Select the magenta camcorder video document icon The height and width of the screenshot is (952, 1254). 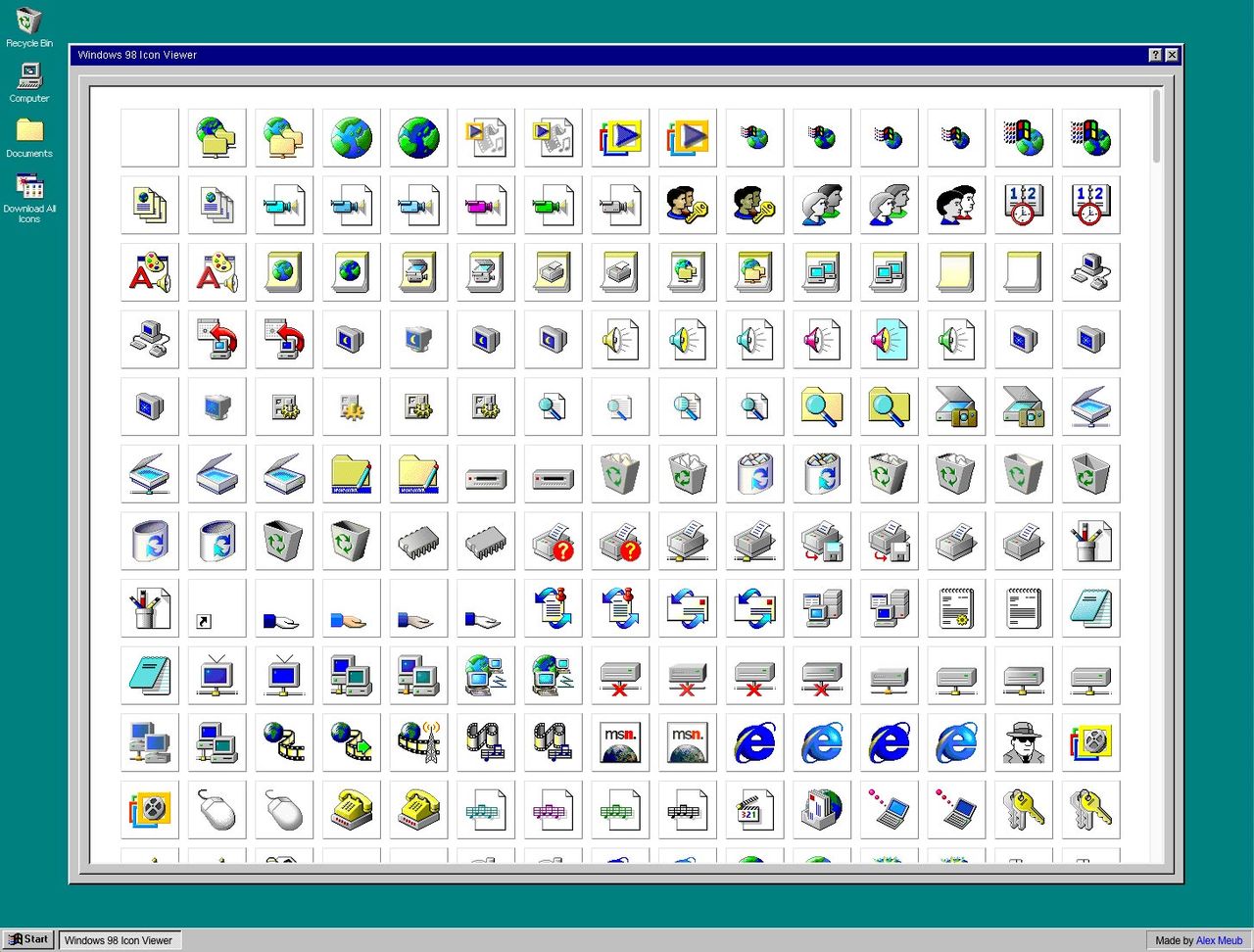[x=485, y=205]
